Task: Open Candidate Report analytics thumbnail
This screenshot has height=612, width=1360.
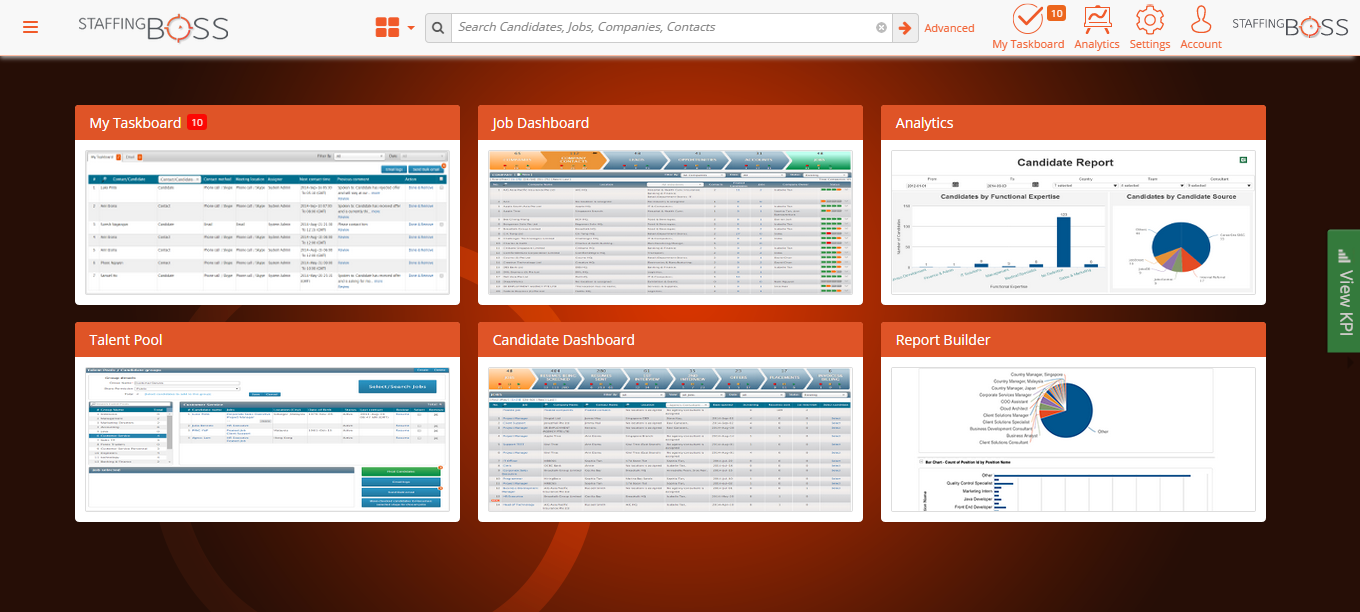Action: click(1073, 222)
